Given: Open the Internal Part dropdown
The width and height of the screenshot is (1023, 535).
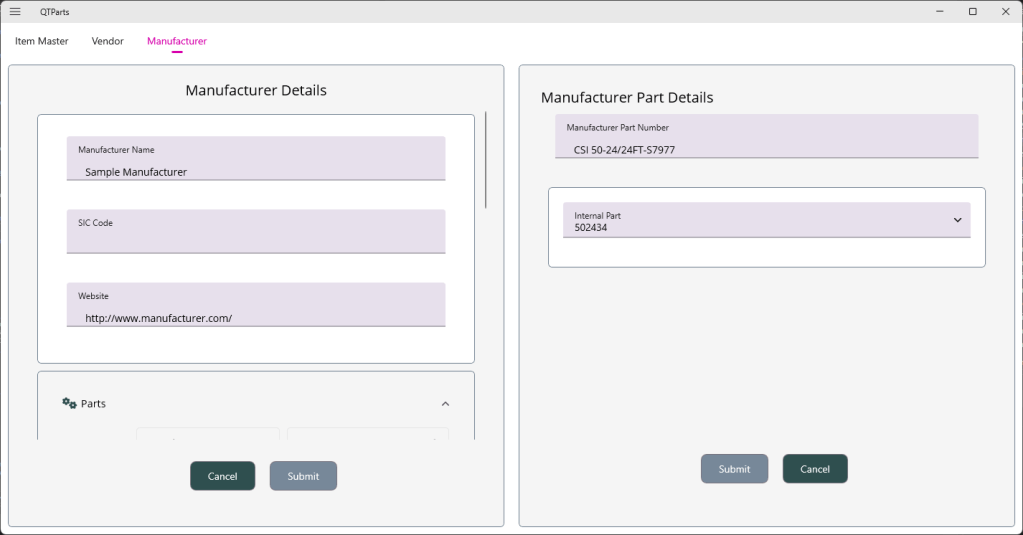Looking at the screenshot, I should tap(956, 220).
